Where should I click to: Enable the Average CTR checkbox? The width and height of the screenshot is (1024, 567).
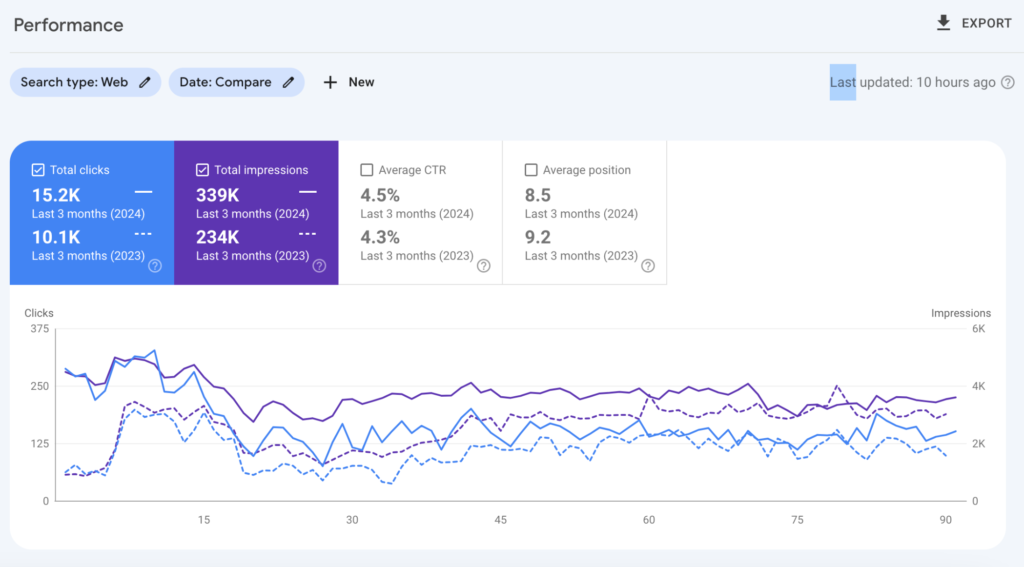point(366,170)
